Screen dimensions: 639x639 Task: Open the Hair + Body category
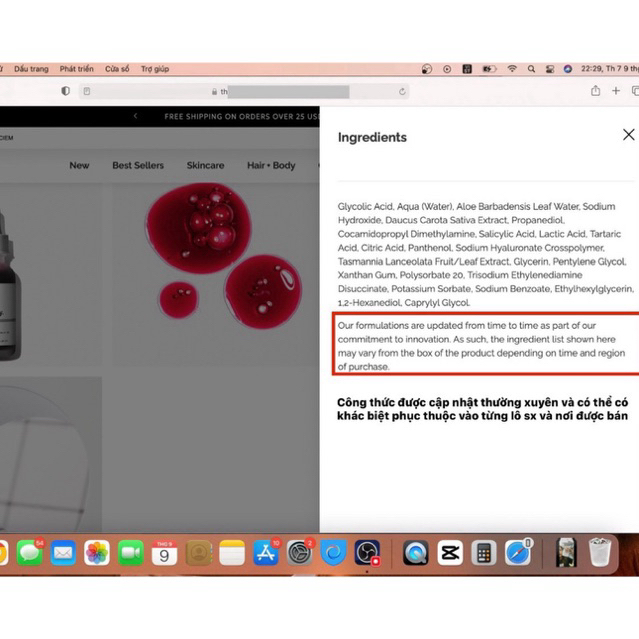271,165
